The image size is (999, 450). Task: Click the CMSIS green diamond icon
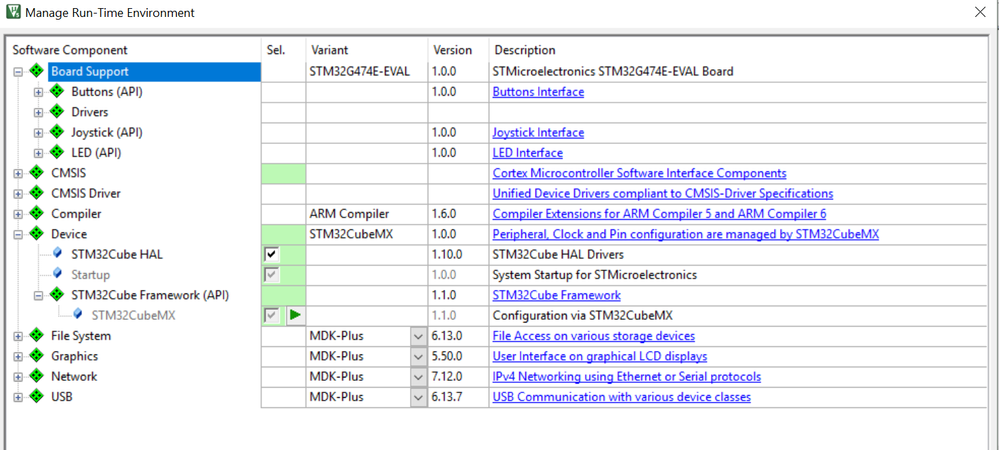point(37,173)
